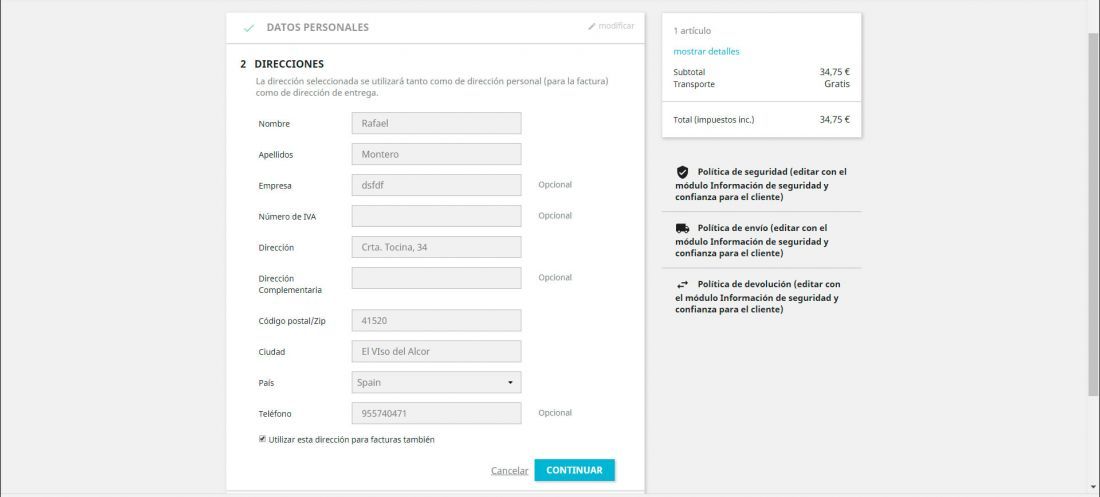Click the Empresa input field
The height and width of the screenshot is (497, 1100).
pos(436,185)
